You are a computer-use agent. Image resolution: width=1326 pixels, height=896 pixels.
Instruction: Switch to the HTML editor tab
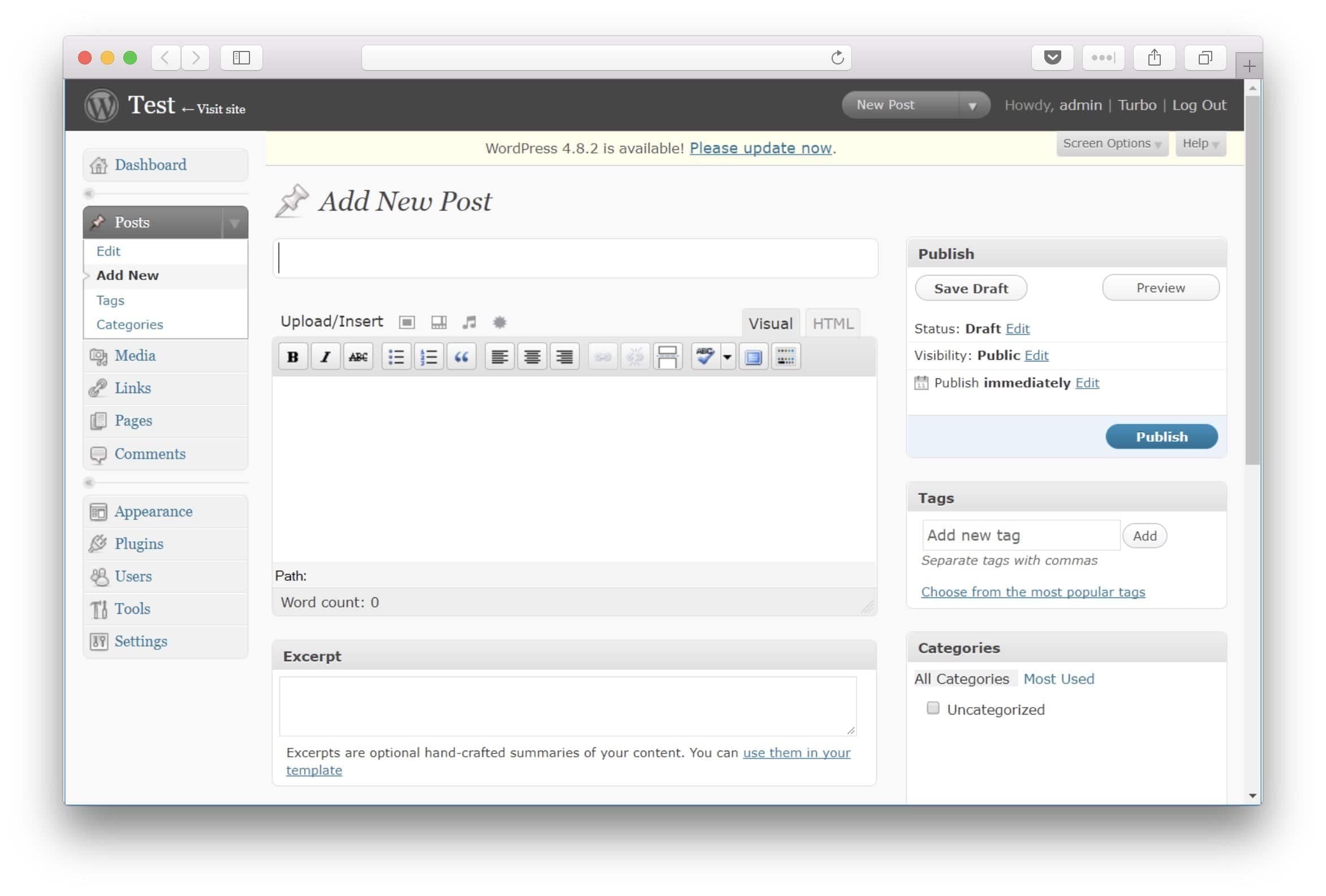click(x=833, y=324)
